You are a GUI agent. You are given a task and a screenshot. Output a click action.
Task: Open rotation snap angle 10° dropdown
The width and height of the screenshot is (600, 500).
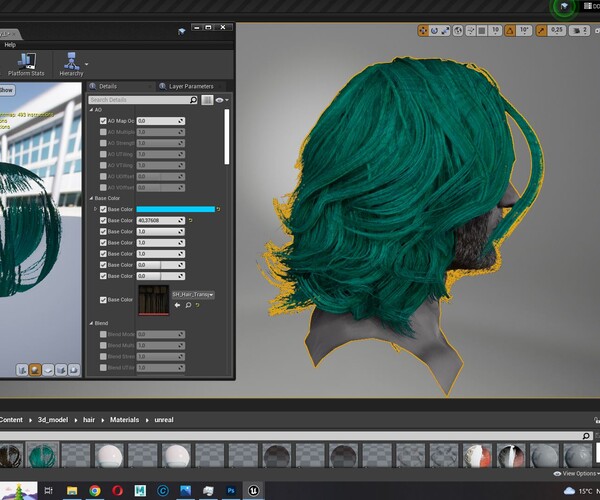pos(524,31)
